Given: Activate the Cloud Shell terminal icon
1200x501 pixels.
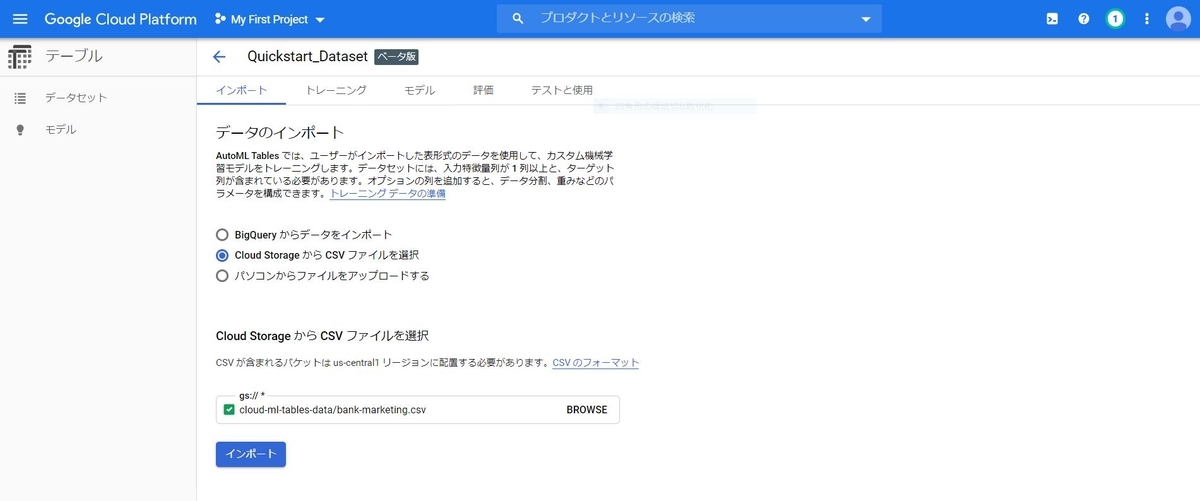Looking at the screenshot, I should pyautogui.click(x=1052, y=19).
